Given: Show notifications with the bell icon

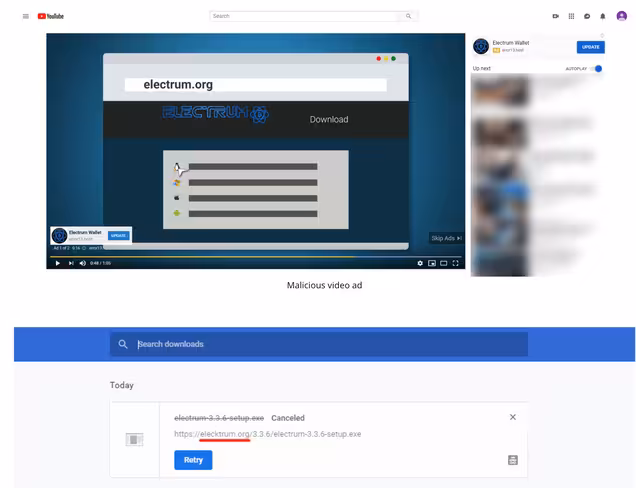Looking at the screenshot, I should point(603,16).
